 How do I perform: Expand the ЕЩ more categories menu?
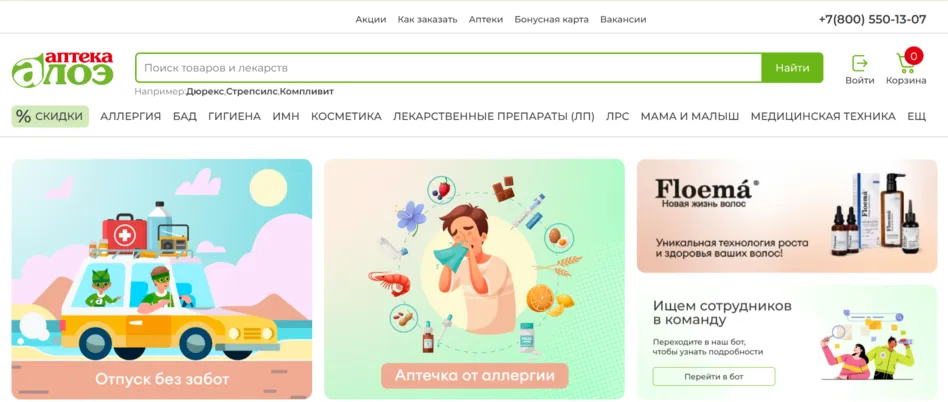point(917,117)
